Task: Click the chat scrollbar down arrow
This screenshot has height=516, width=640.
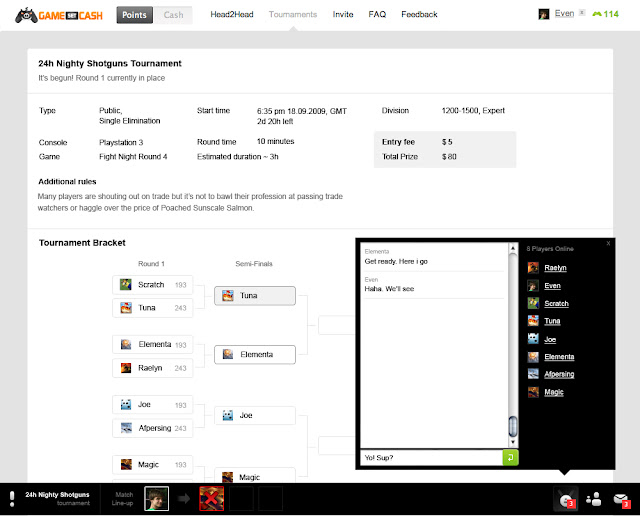Action: (x=513, y=442)
